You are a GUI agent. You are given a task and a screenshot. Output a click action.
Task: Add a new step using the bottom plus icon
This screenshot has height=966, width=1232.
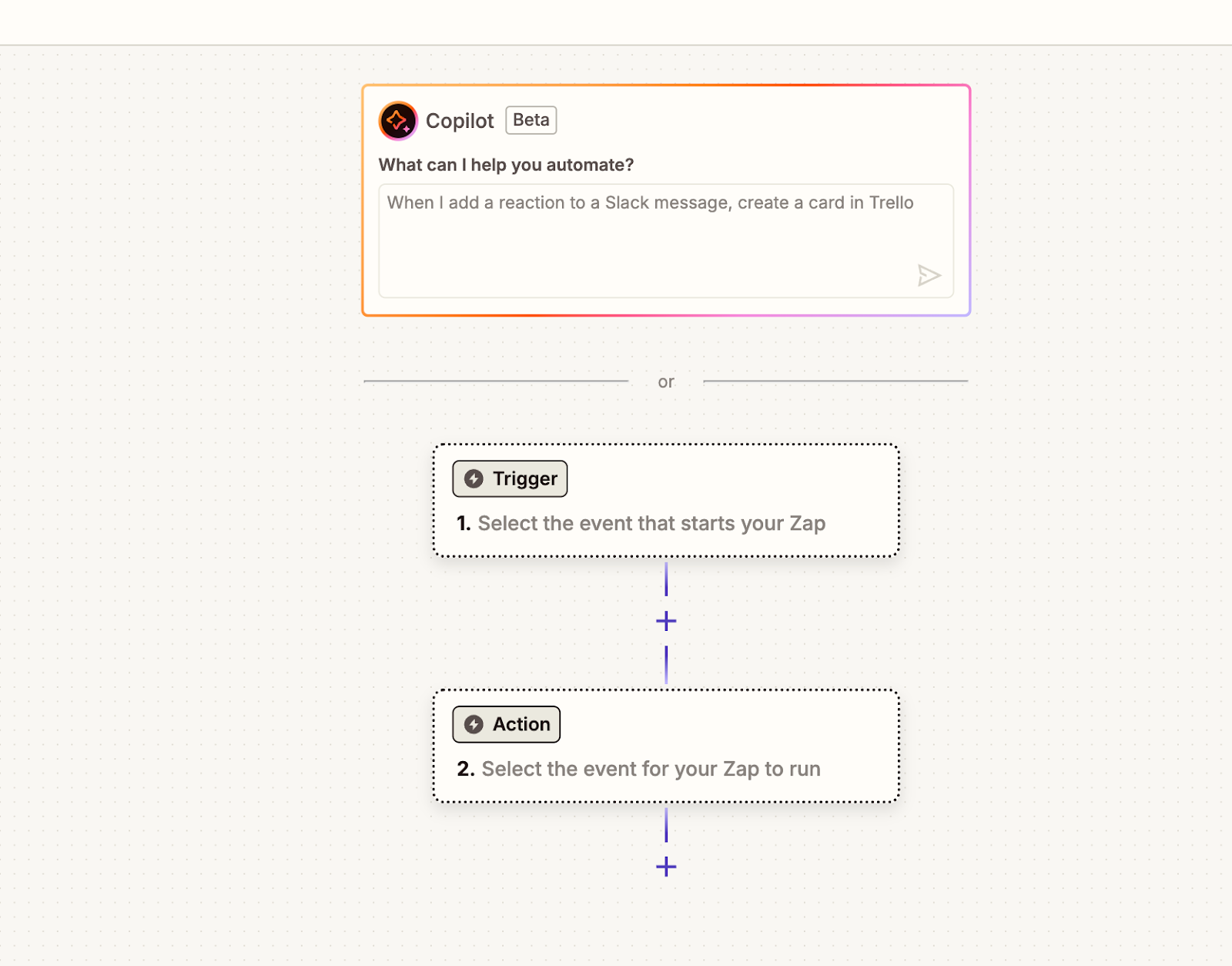tap(665, 867)
